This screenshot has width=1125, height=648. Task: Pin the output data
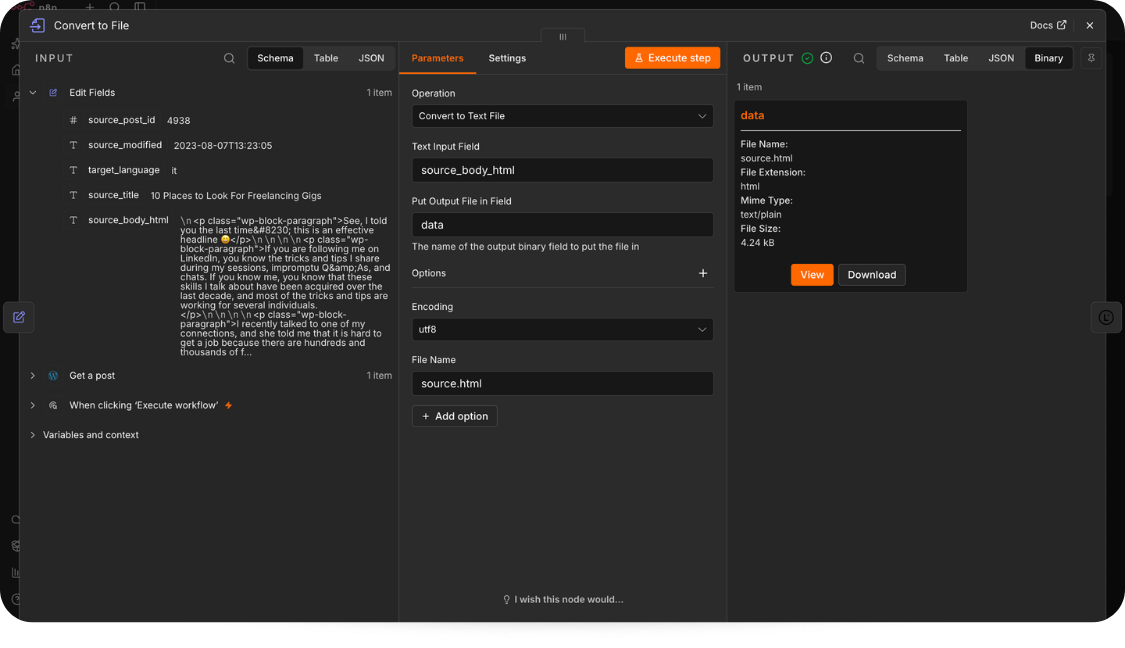[1091, 58]
